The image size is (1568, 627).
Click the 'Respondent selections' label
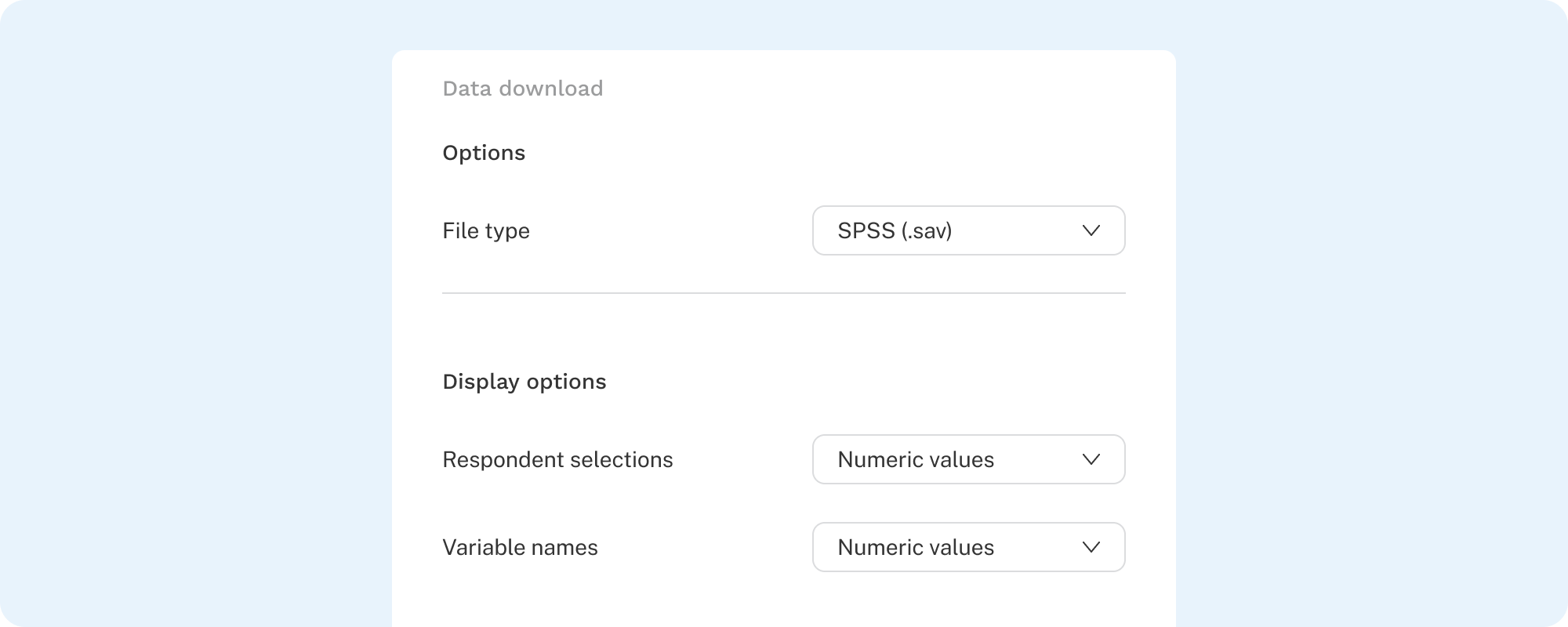pos(557,459)
